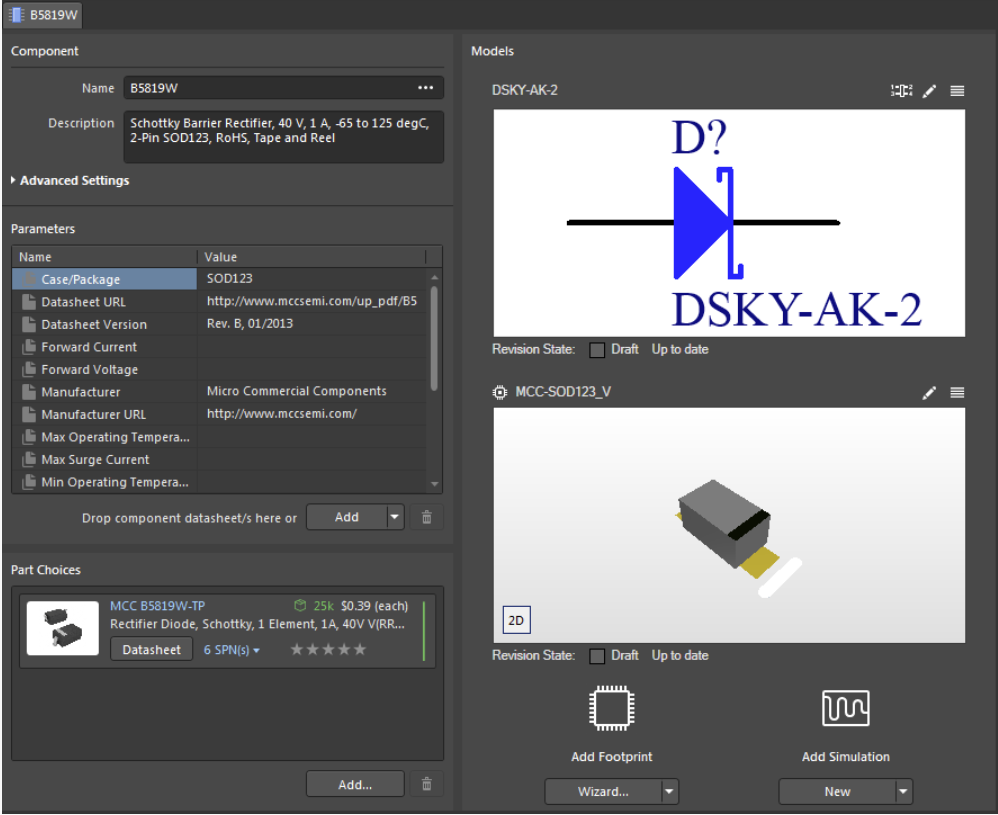Click the Value column header in Parameters
This screenshot has height=815, width=998.
[x=312, y=257]
